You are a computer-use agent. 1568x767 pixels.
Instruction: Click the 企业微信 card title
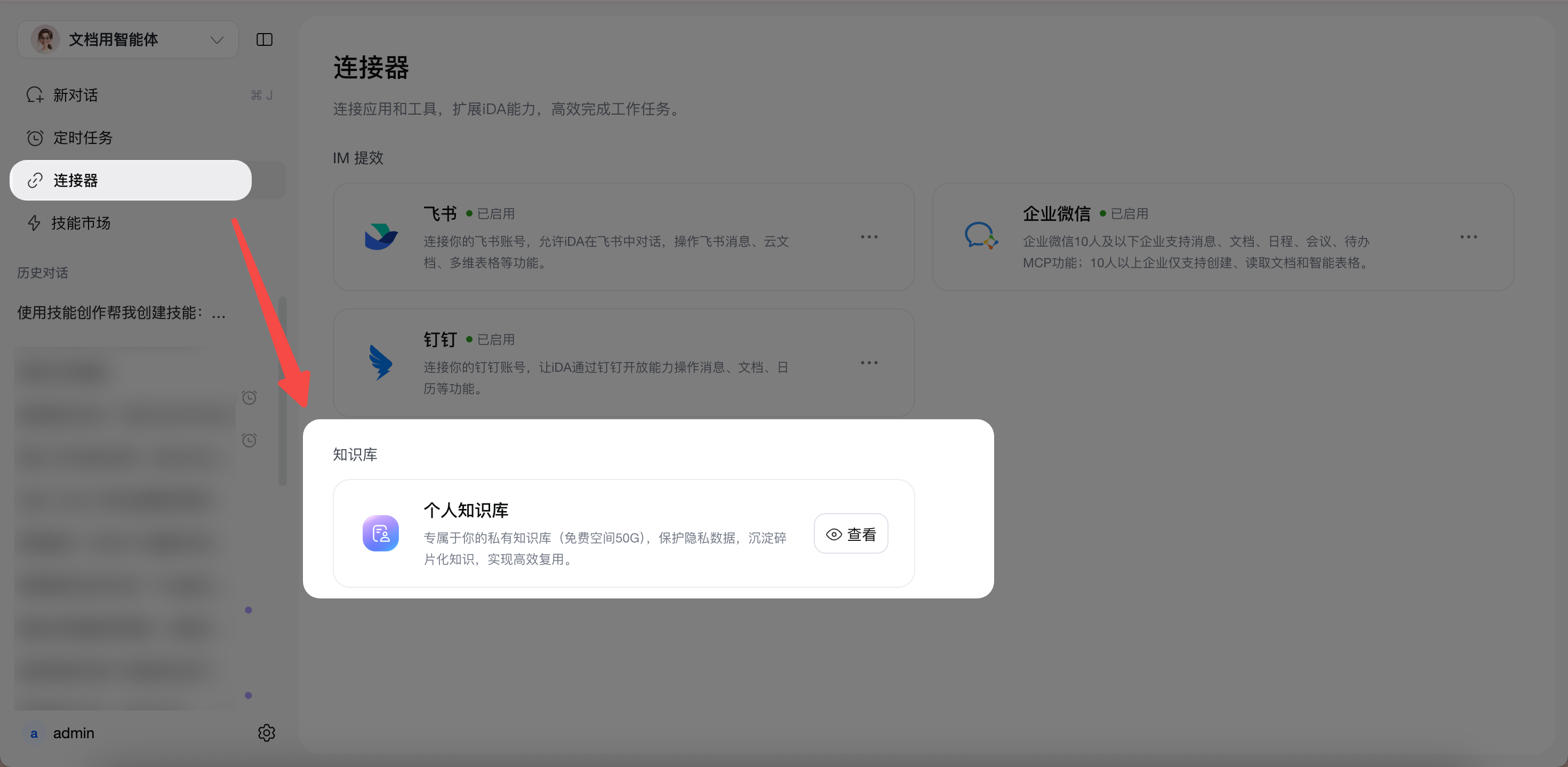(x=1057, y=214)
